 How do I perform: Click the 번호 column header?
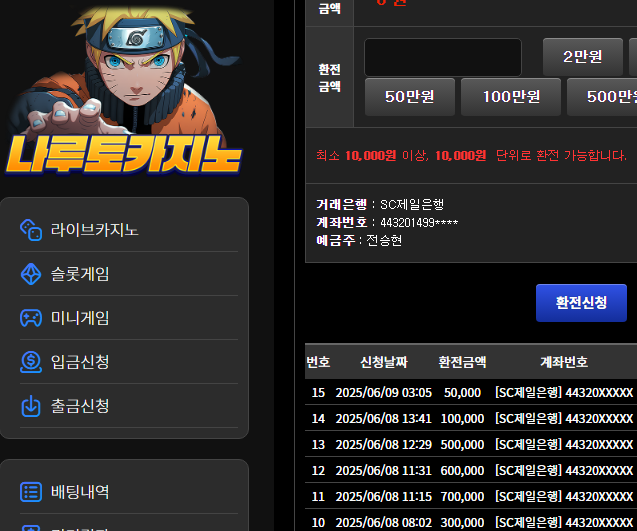(318, 362)
